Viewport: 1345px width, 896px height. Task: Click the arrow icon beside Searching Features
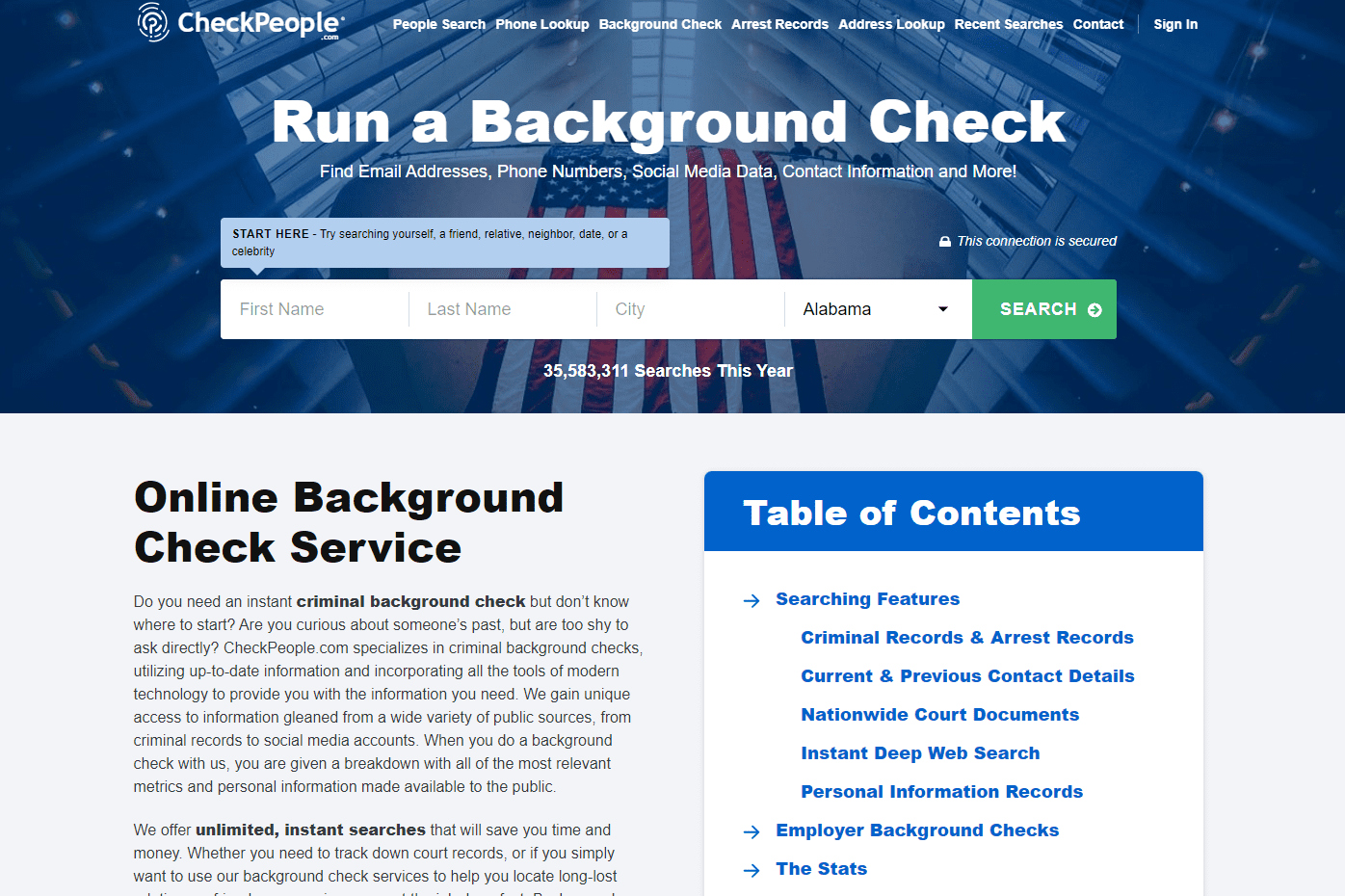pyautogui.click(x=752, y=601)
